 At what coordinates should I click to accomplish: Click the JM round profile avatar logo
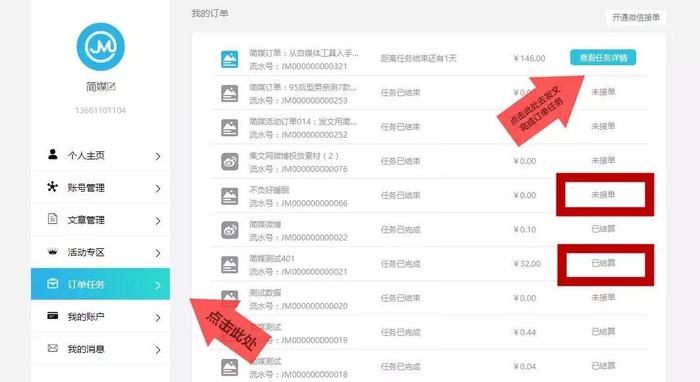click(x=100, y=47)
